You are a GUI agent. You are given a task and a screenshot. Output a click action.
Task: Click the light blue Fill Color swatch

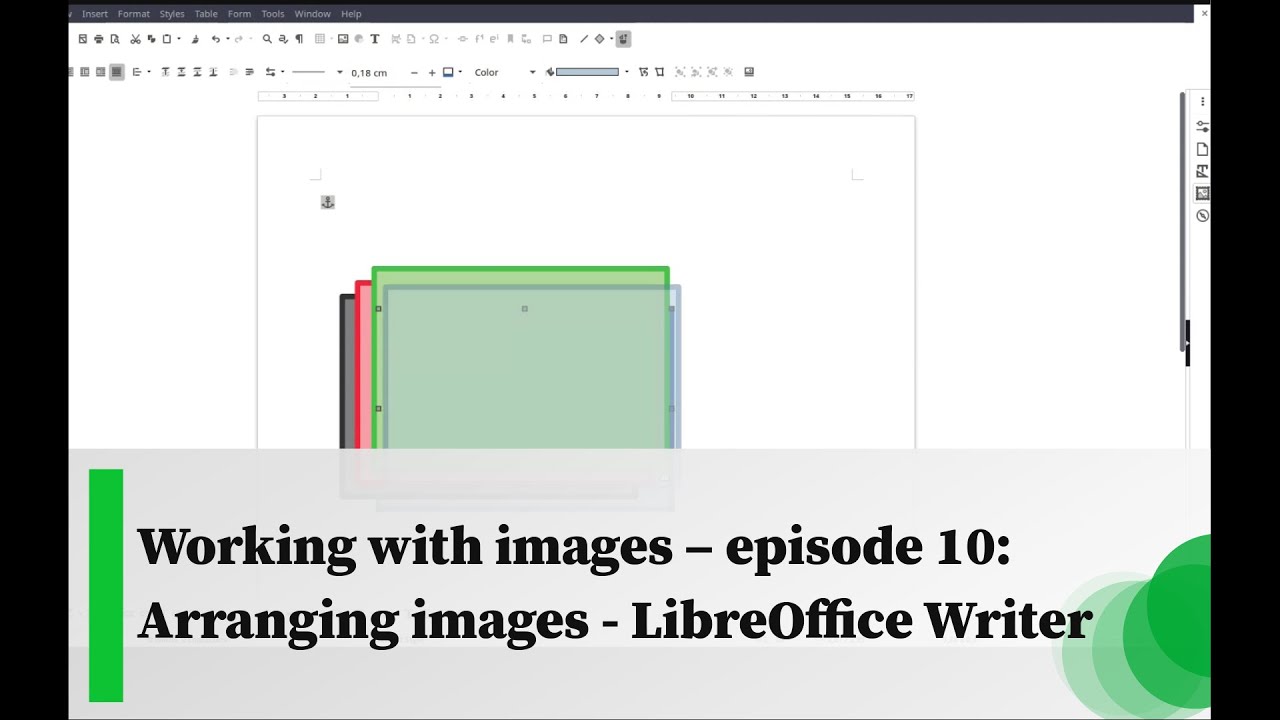(587, 72)
